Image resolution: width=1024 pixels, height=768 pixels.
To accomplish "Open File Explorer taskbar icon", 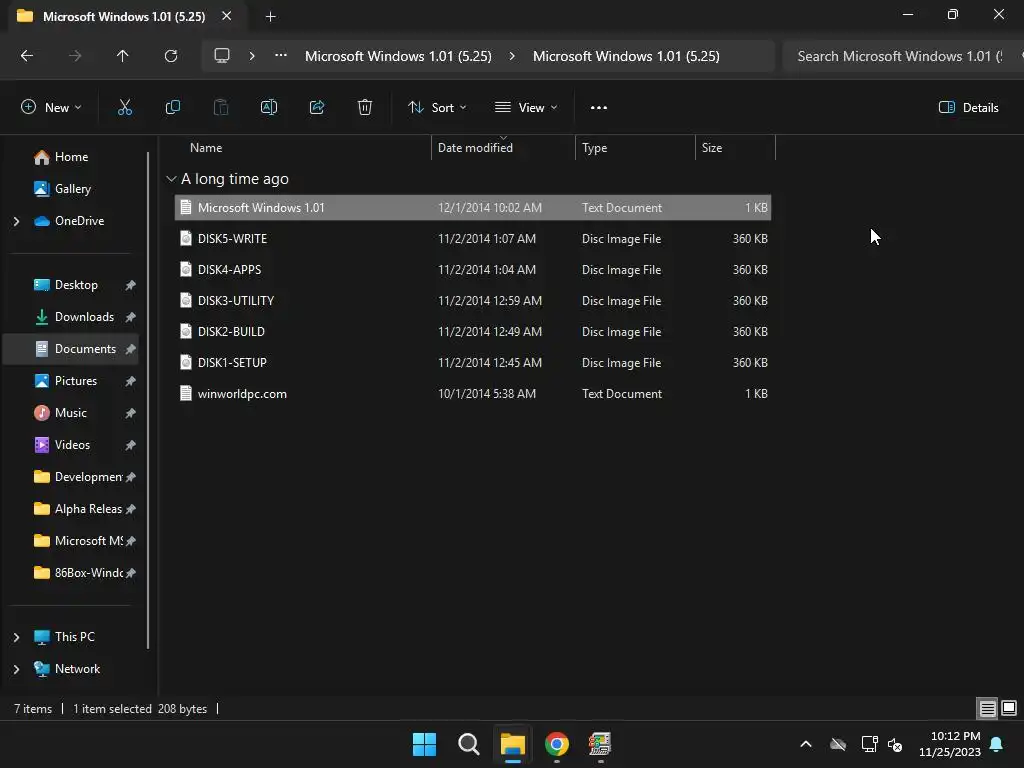I will [513, 744].
